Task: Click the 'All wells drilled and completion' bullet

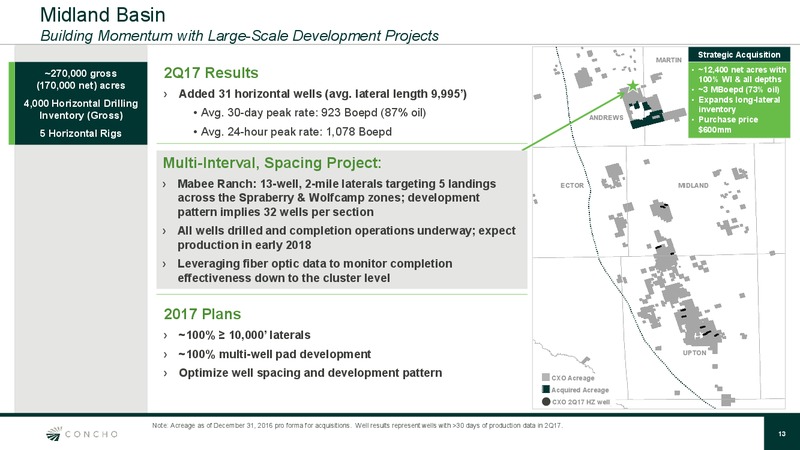Action: click(x=346, y=238)
